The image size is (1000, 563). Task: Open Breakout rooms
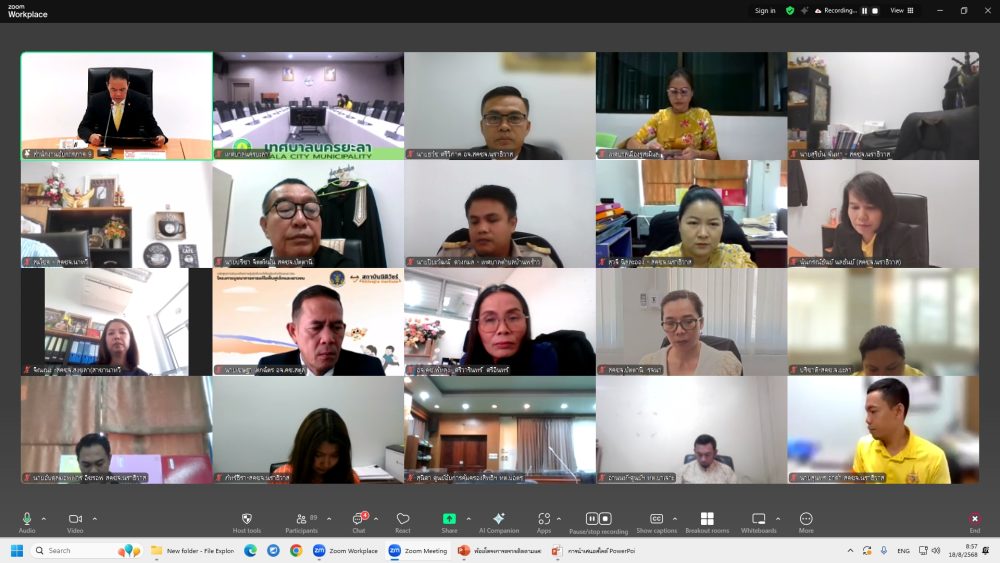point(707,519)
